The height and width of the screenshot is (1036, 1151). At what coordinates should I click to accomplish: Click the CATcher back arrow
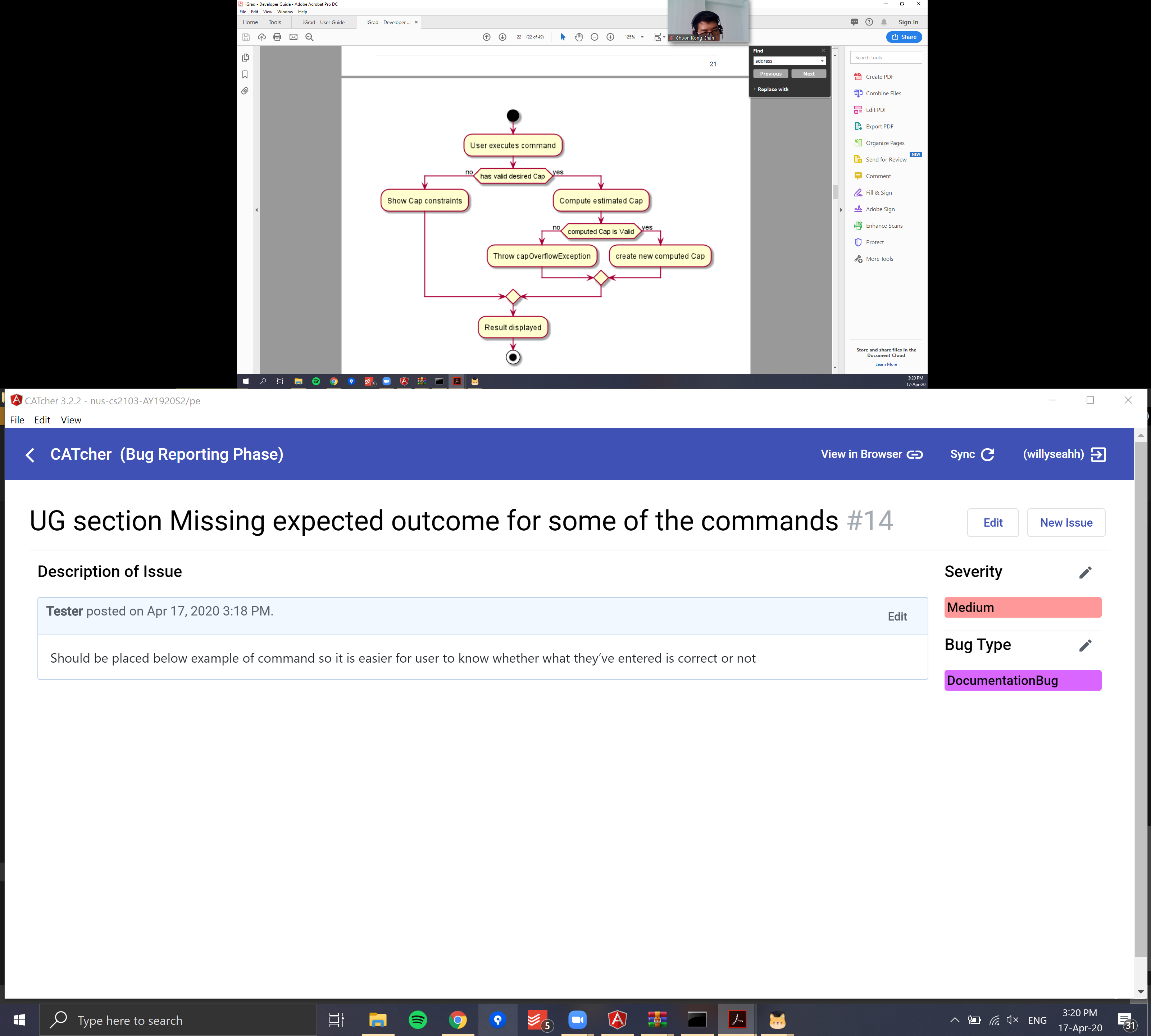coord(30,455)
